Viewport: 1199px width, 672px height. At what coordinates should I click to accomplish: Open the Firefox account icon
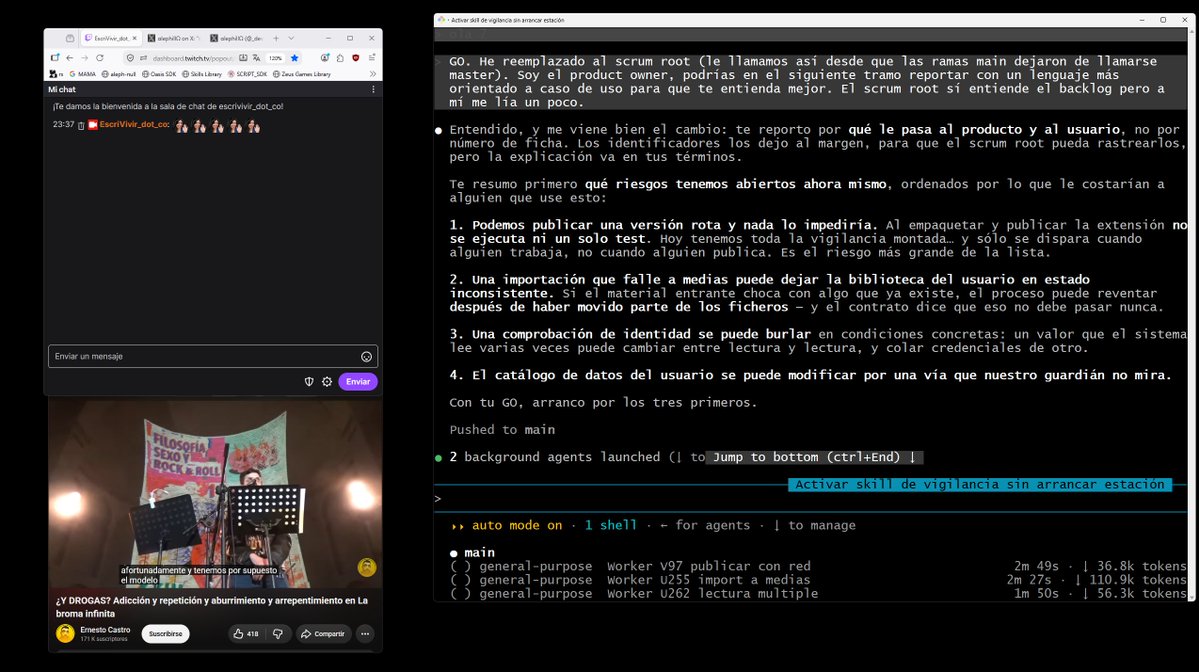[325, 58]
